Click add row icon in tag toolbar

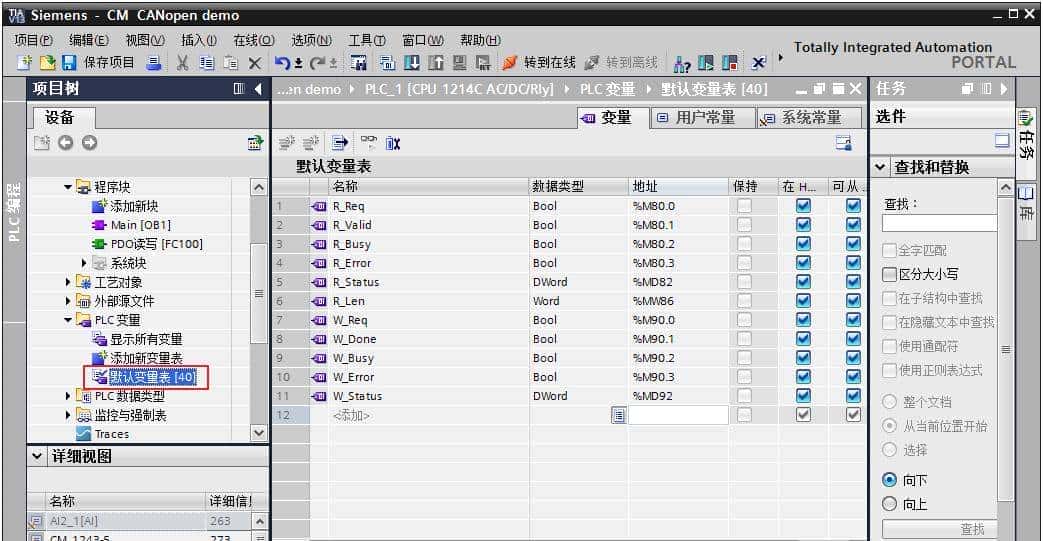[x=311, y=142]
